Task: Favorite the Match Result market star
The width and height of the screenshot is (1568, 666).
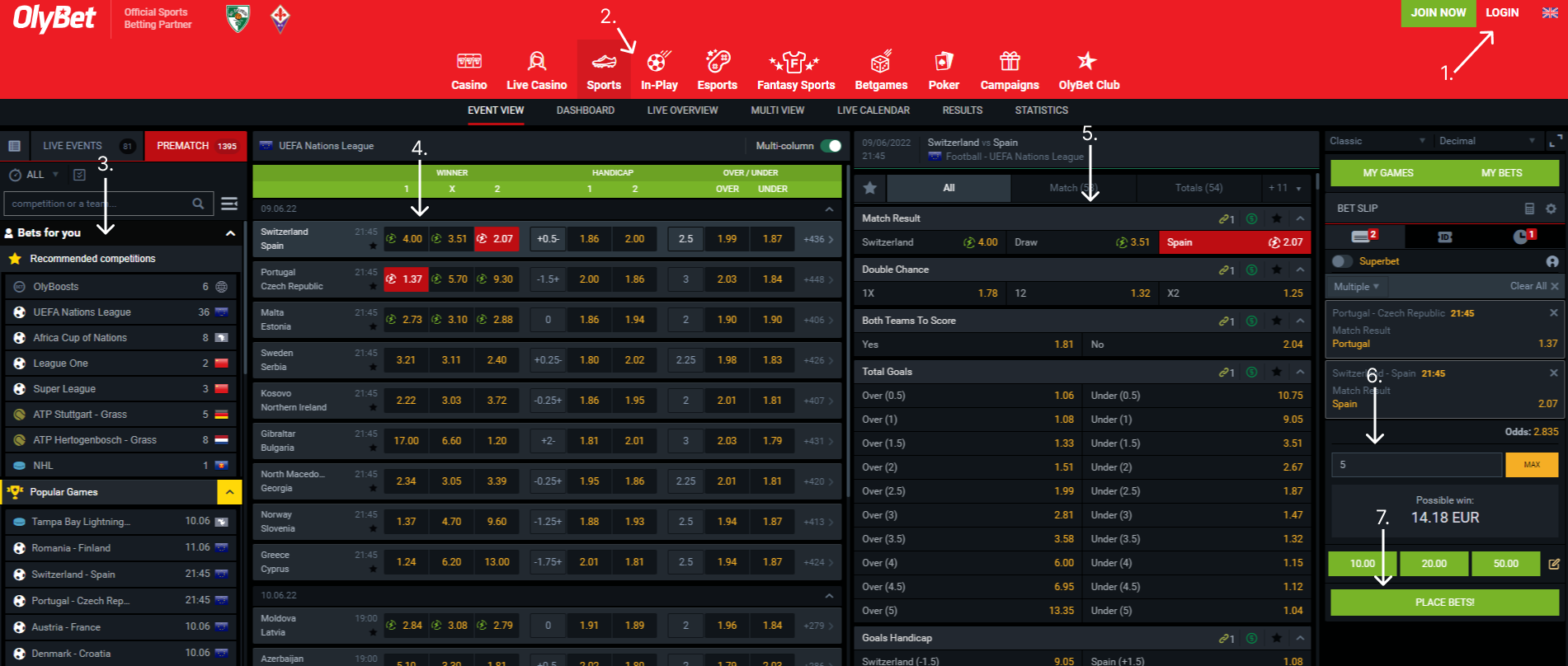Action: [1277, 218]
